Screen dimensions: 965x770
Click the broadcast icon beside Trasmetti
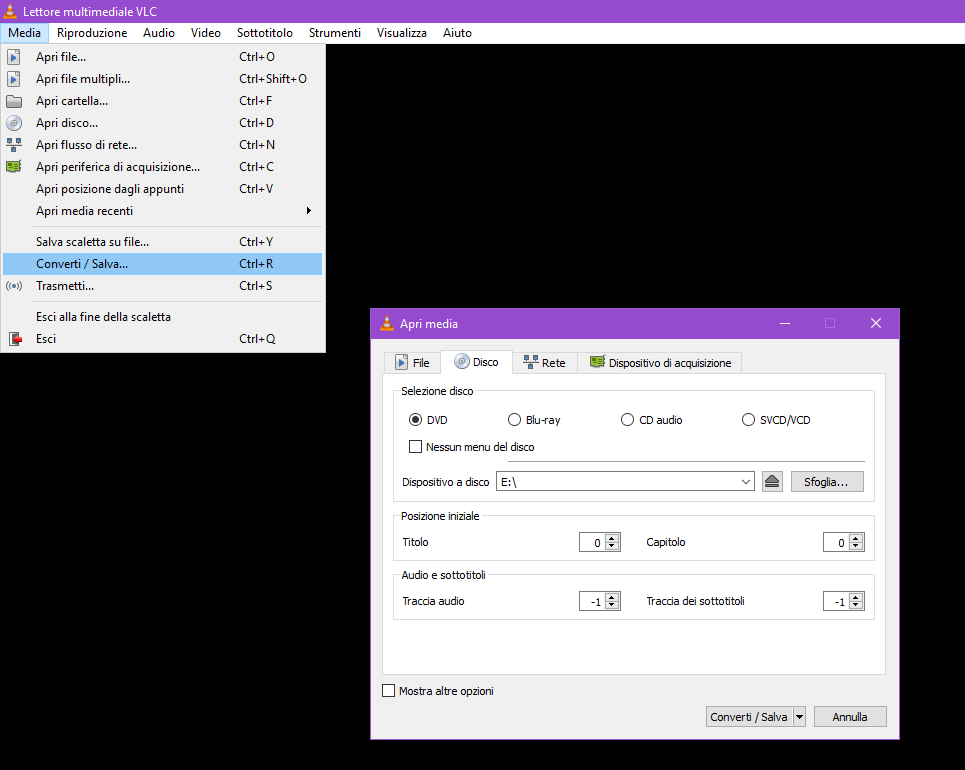coord(14,286)
